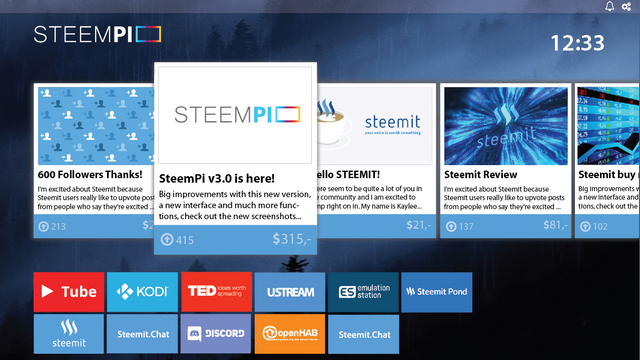Open the SteemPi v3.0 post thumbnail
The width and height of the screenshot is (640, 360).
click(x=235, y=115)
